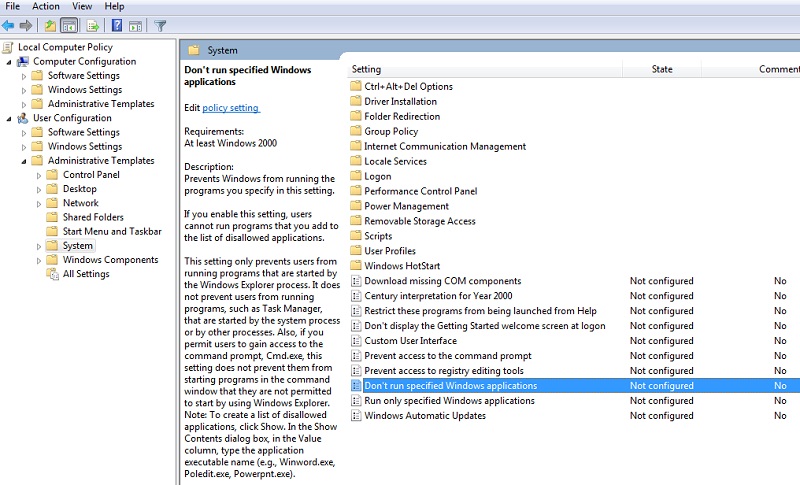Screen dimensions: 800x485
Task: Toggle the Show/Hide Action Pane icon
Action: point(135,25)
